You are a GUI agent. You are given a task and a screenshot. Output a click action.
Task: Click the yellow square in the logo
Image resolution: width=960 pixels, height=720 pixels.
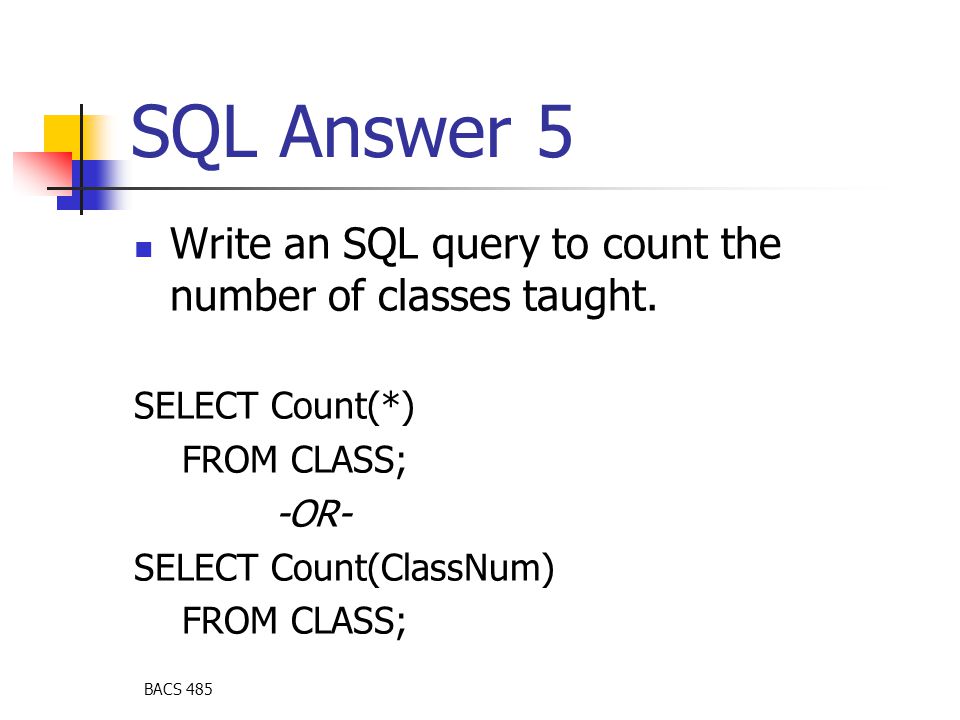coord(66,137)
